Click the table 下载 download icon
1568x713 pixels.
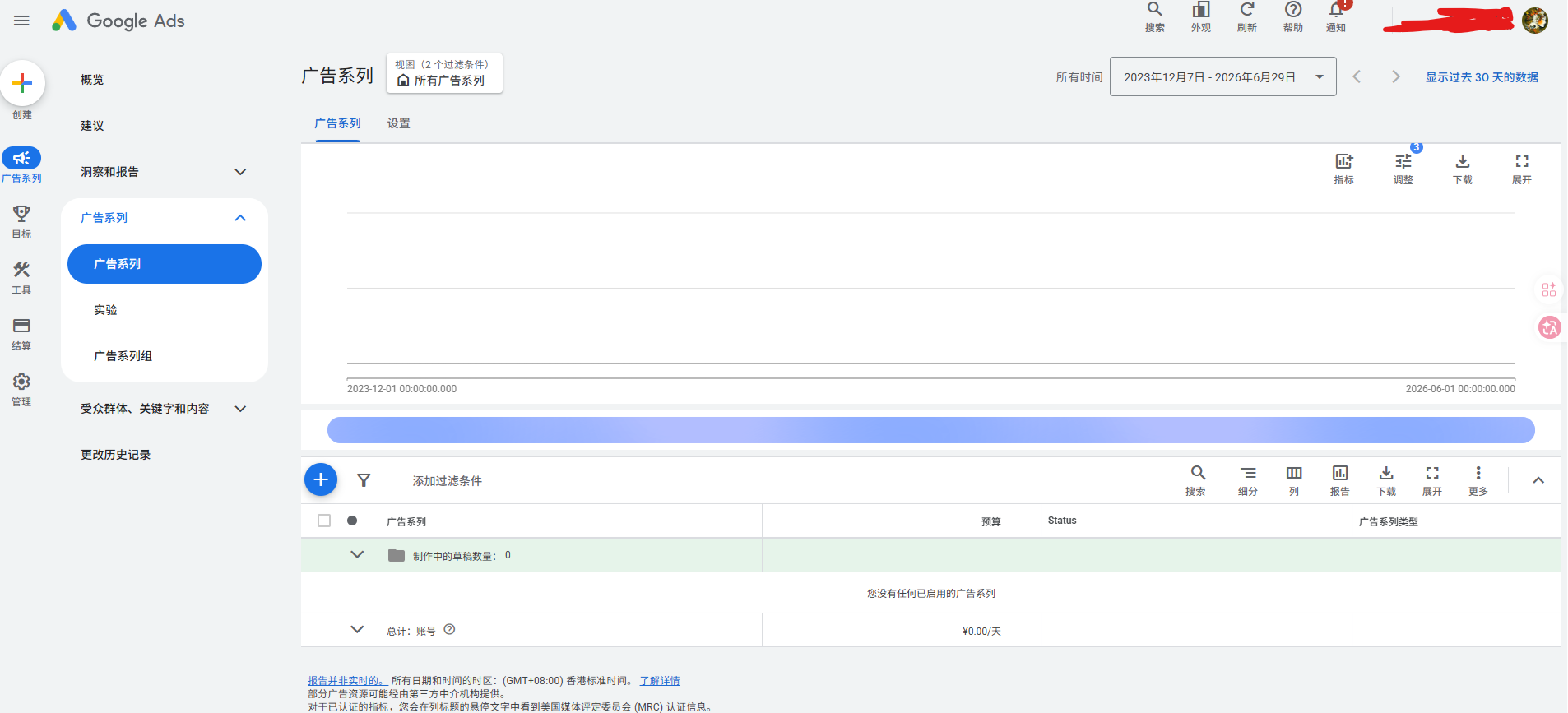[x=1386, y=480]
